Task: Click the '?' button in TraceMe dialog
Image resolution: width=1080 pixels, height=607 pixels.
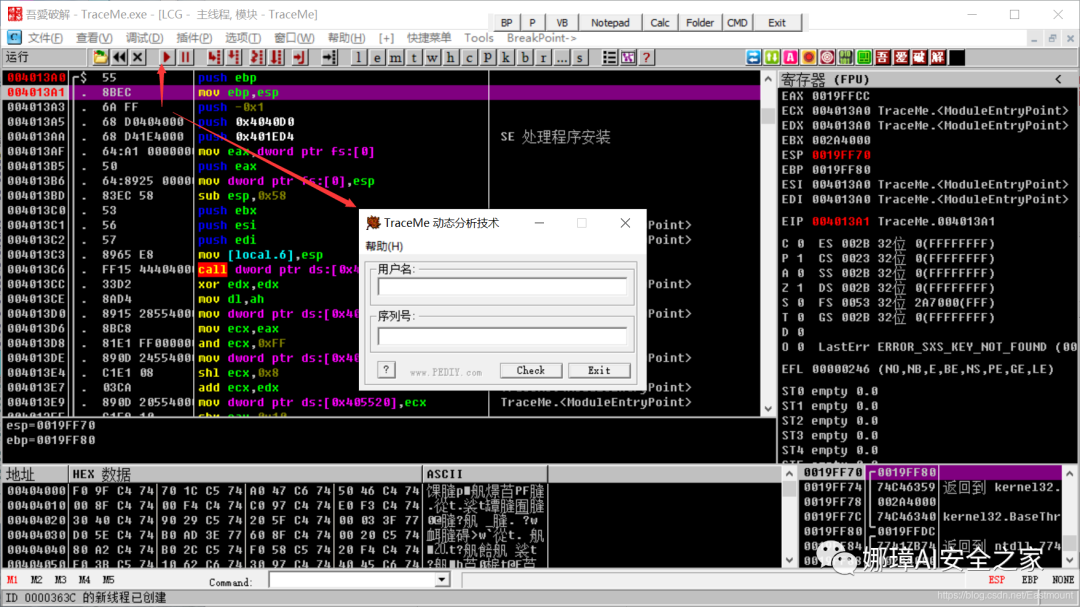Action: [386, 370]
